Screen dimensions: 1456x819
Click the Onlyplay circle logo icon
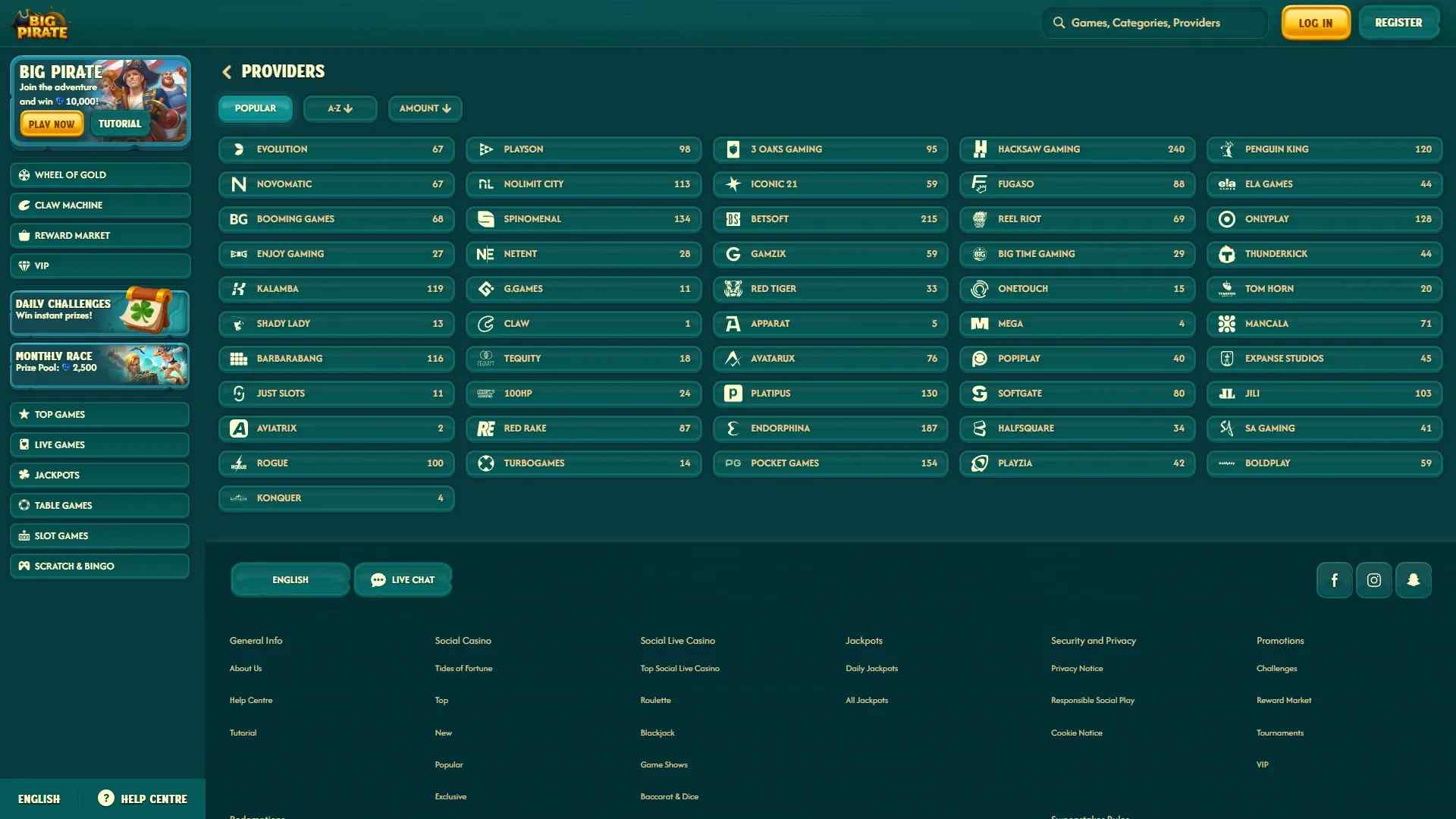pyautogui.click(x=1227, y=219)
